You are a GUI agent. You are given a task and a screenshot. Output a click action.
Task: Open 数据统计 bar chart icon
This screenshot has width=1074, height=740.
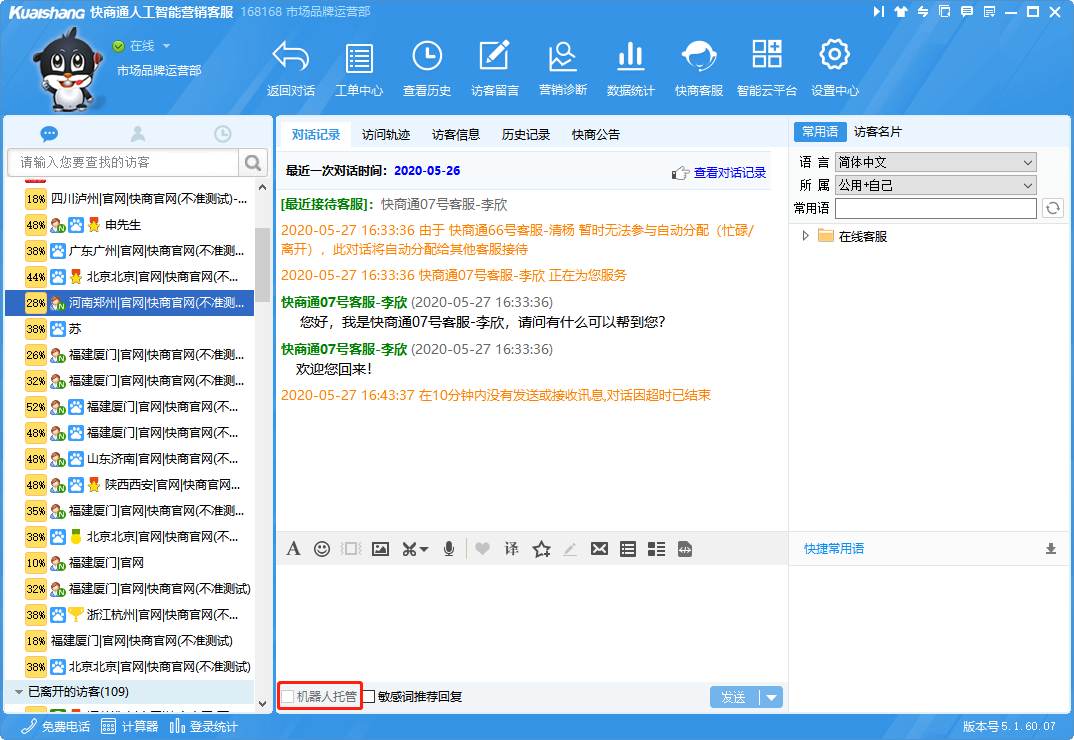630,57
